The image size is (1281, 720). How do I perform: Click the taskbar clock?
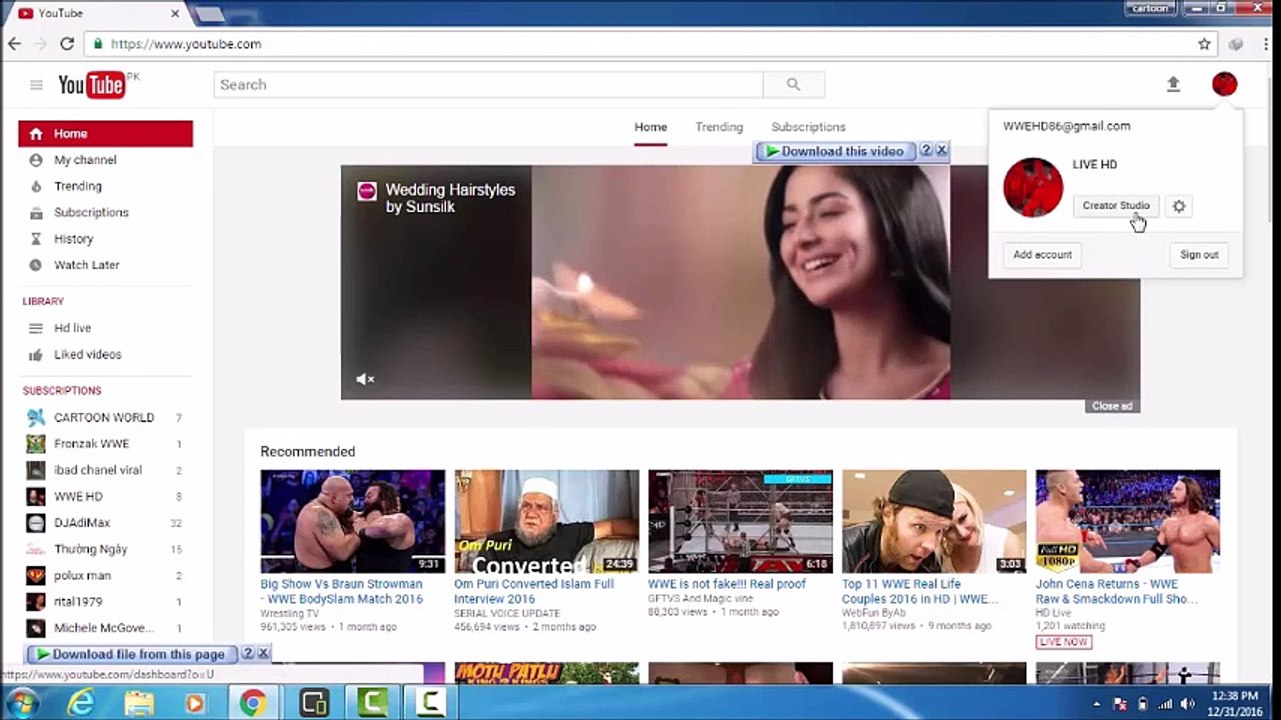pyautogui.click(x=1235, y=703)
